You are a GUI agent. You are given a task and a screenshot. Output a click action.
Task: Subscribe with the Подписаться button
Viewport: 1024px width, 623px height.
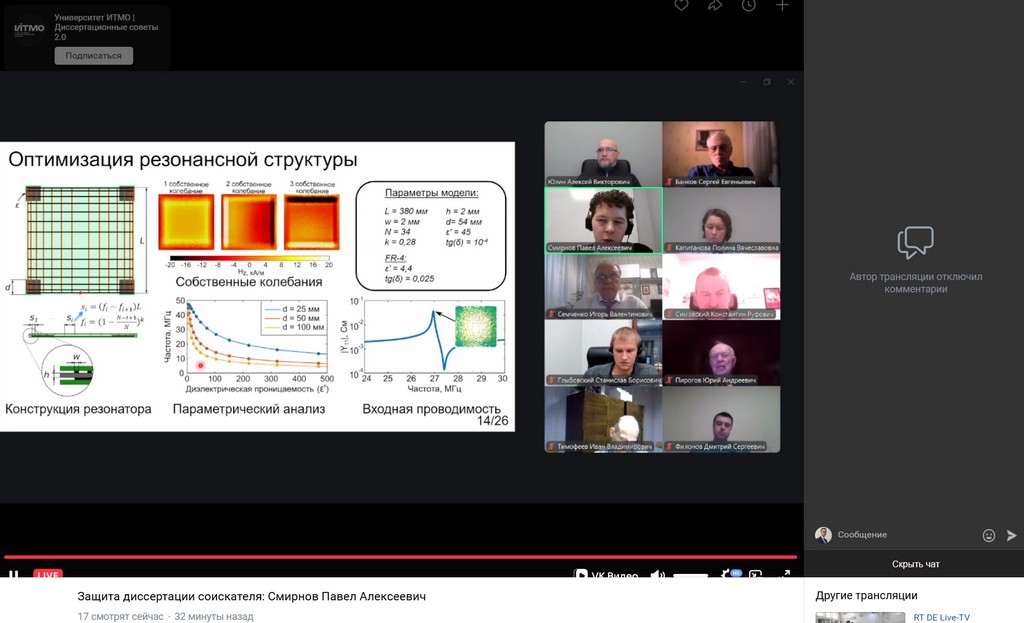click(93, 56)
